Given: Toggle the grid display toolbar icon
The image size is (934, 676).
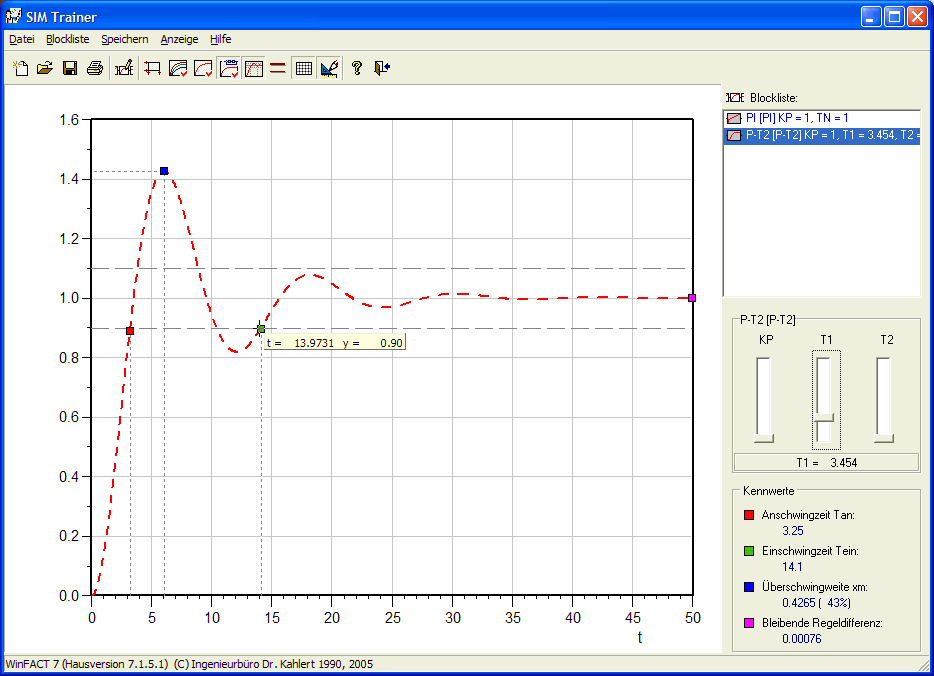Looking at the screenshot, I should [x=304, y=68].
